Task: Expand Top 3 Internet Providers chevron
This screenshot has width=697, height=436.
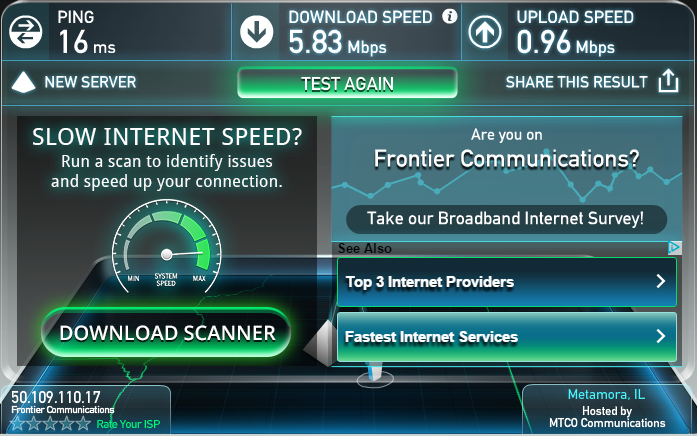Action: 661,281
